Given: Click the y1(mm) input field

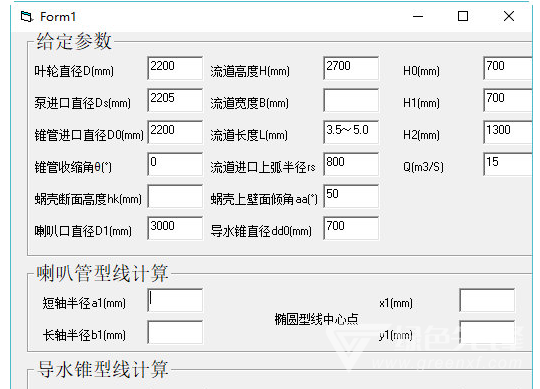Looking at the screenshot, I should pos(487,332).
